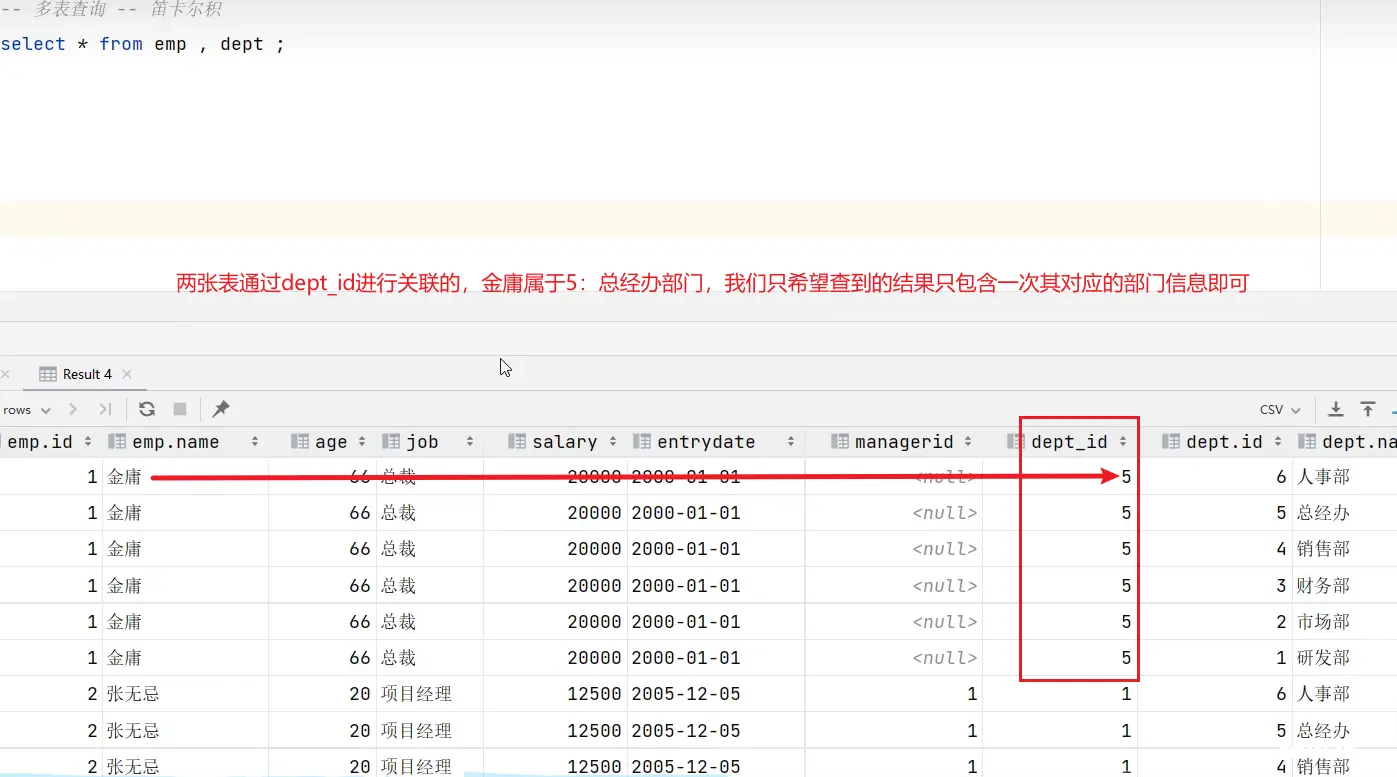Click the '总经办' cell in second 金庸 row
1397x777 pixels.
tap(1323, 513)
